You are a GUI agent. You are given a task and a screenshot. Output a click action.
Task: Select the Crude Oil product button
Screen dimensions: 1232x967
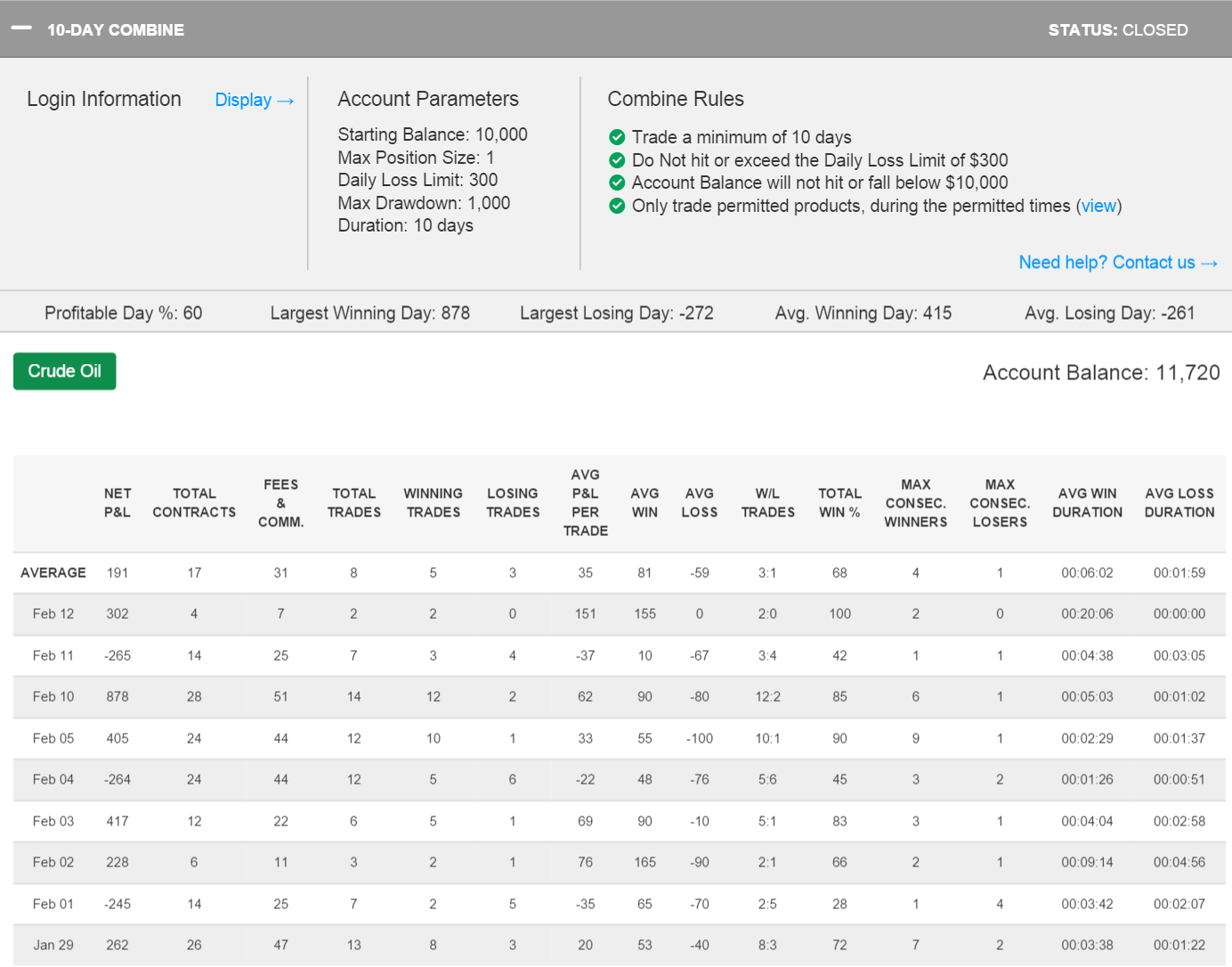(65, 371)
